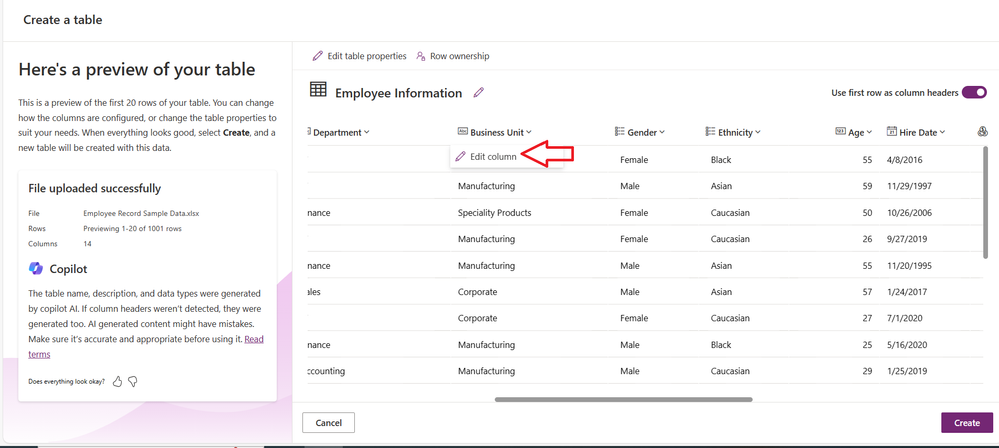The image size is (999, 448).
Task: Click the Age value 26 cell
Action: point(867,239)
